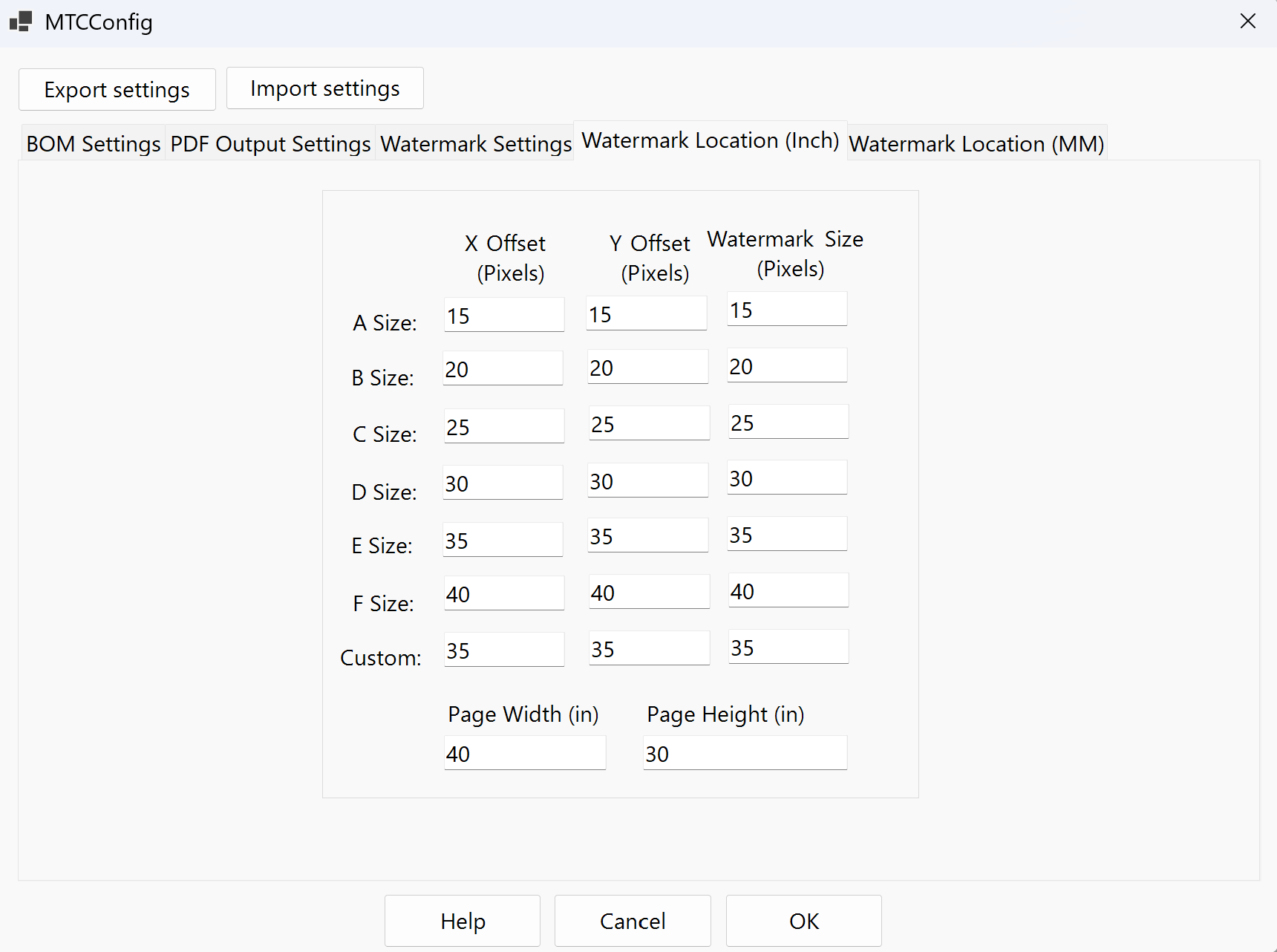The image size is (1277, 952).
Task: Click the D Size Watermark Size field
Action: pyautogui.click(x=787, y=477)
